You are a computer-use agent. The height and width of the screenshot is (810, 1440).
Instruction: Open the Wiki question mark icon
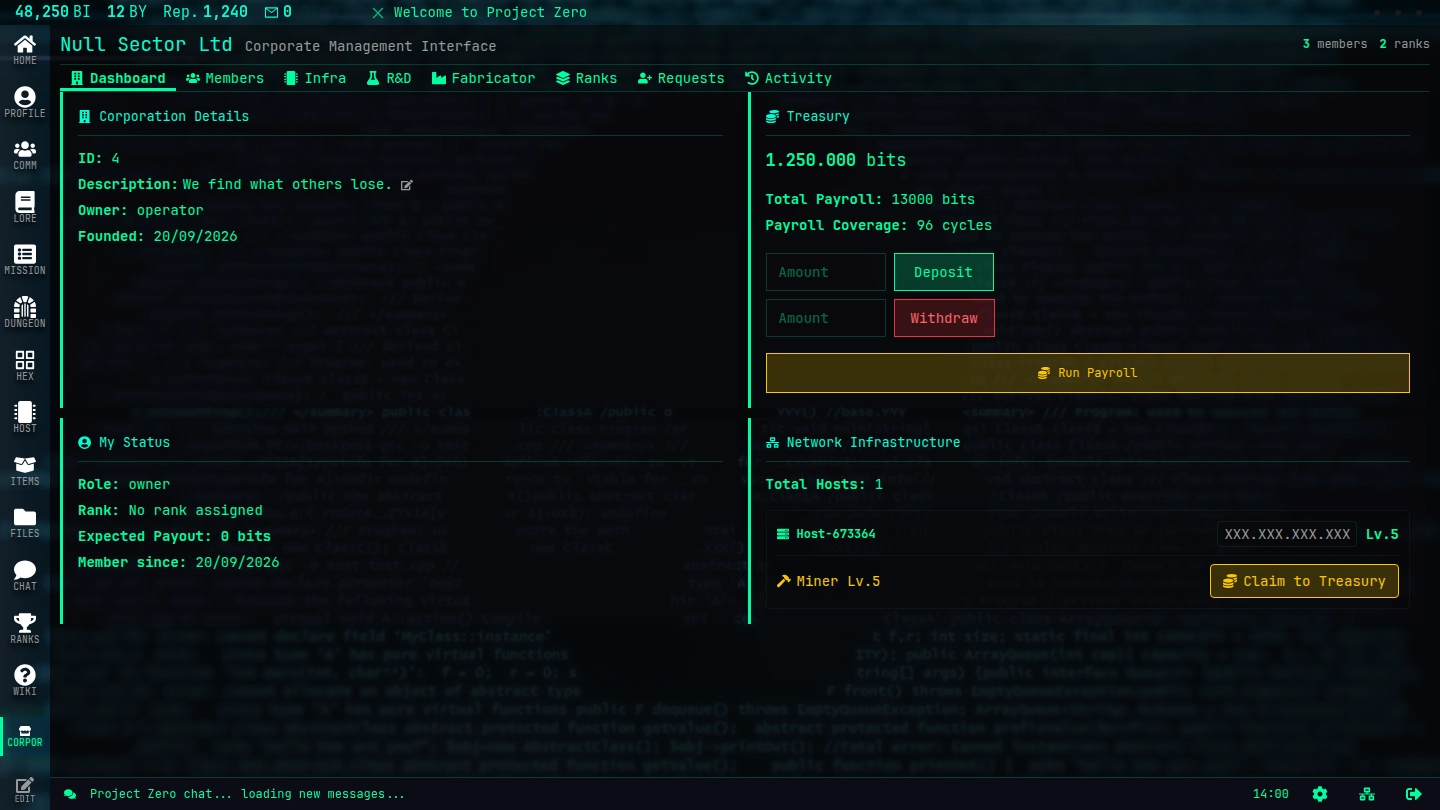(x=25, y=680)
